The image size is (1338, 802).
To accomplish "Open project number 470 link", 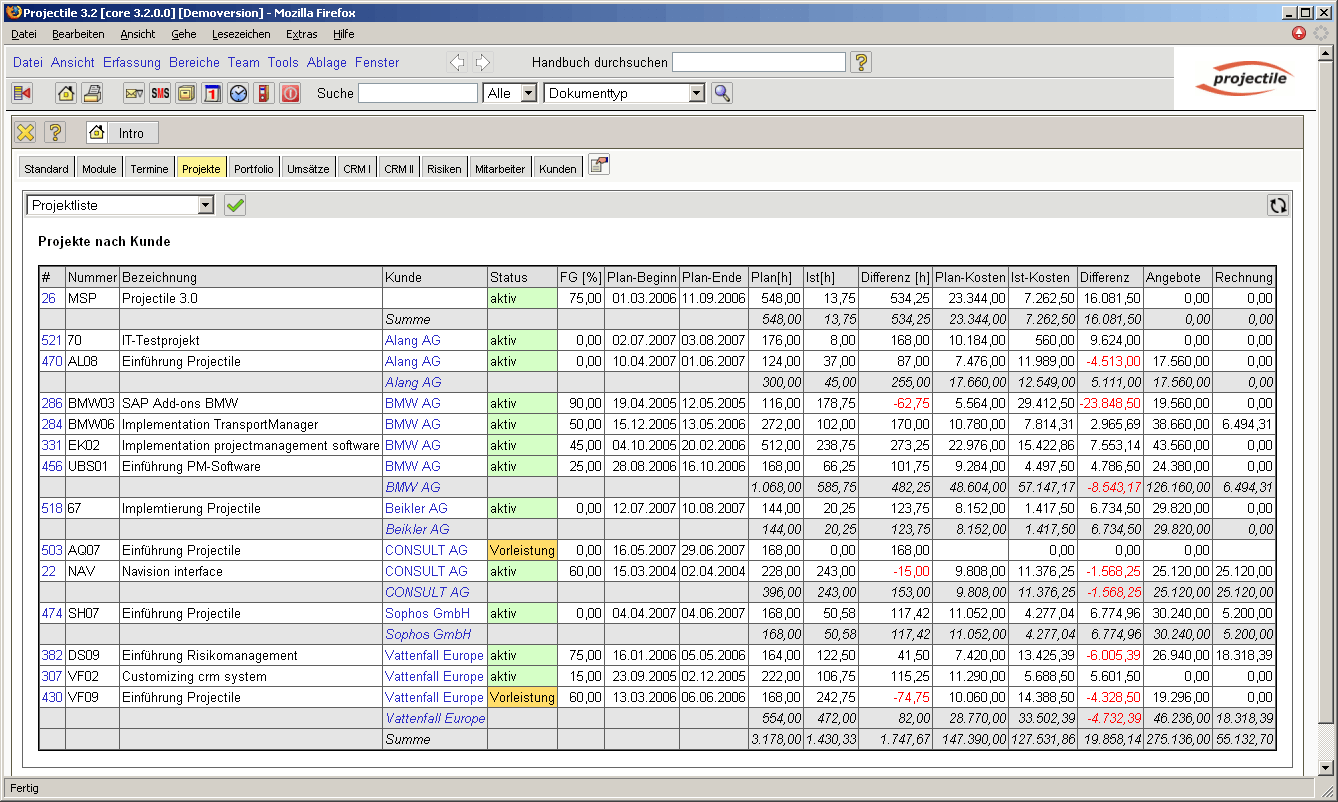I will (51, 361).
